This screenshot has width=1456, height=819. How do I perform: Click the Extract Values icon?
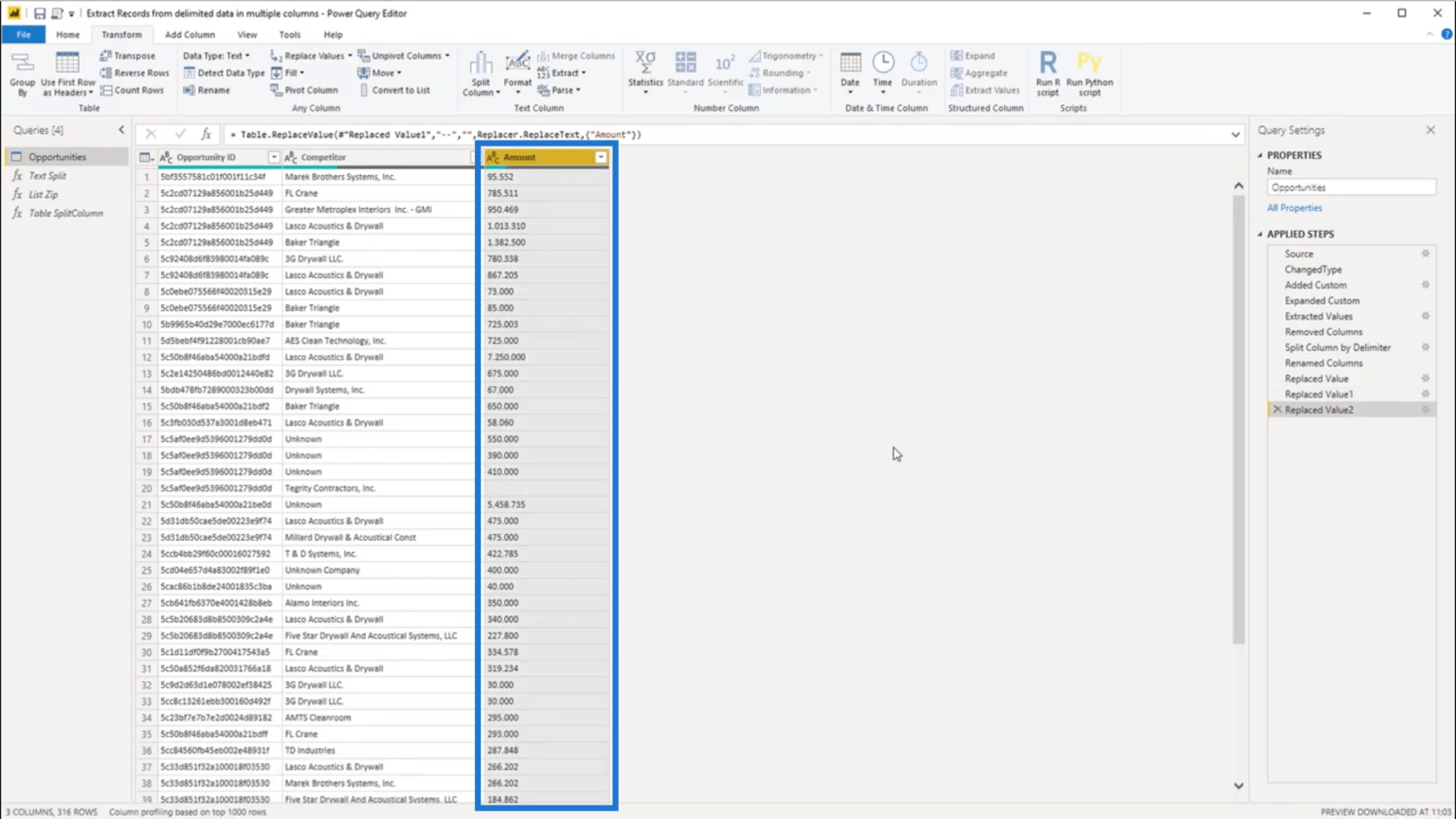pos(957,90)
